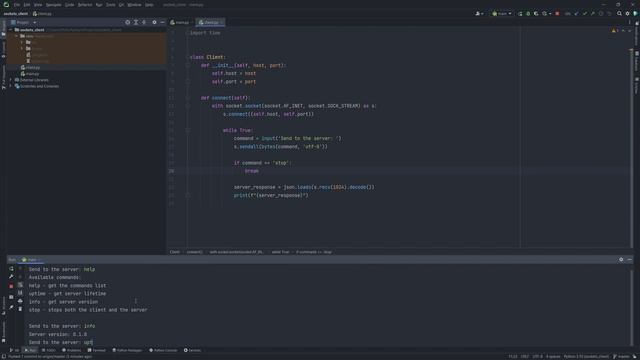Image resolution: width=640 pixels, height=360 pixels.
Task: Click Print icon in the Run console
Action: 20,301
